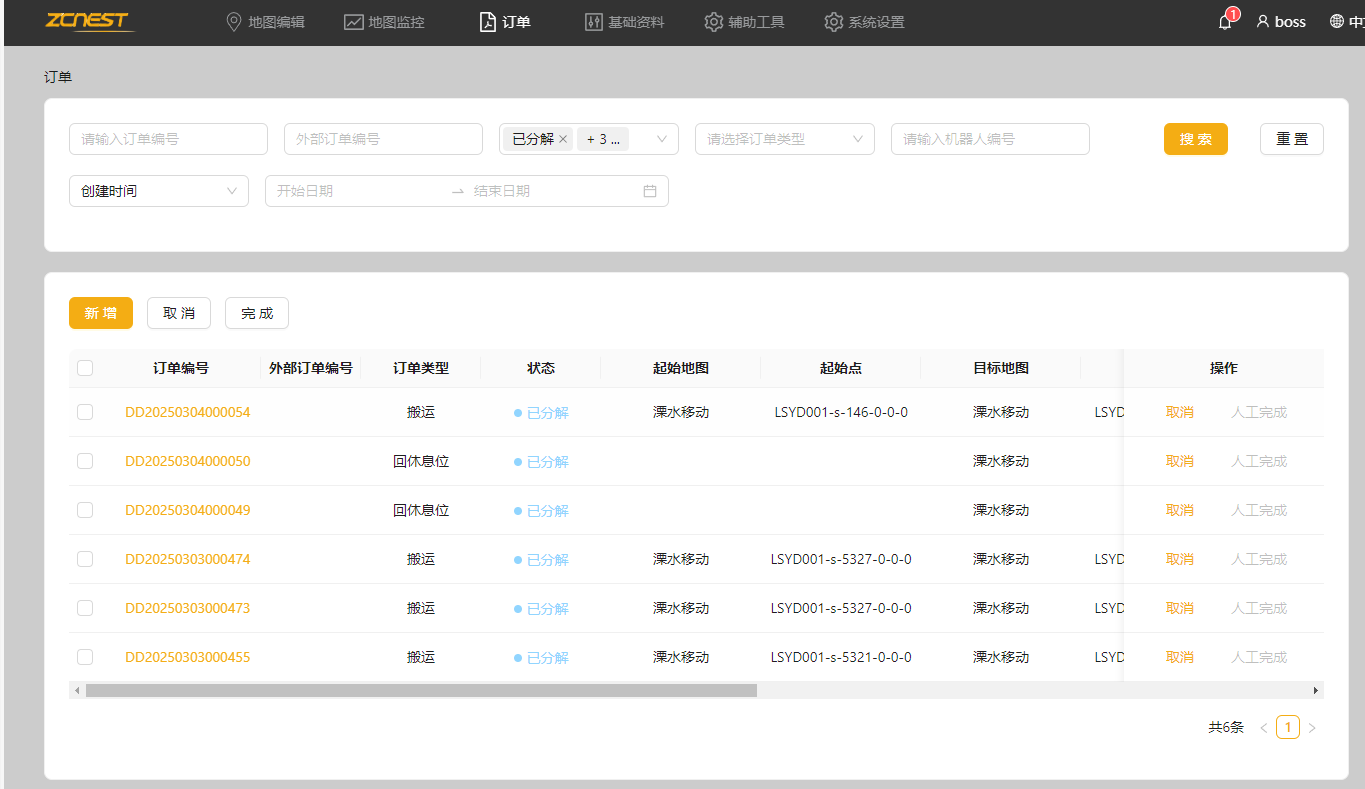
Task: Expand the order status multi-select dropdown
Action: coord(661,140)
